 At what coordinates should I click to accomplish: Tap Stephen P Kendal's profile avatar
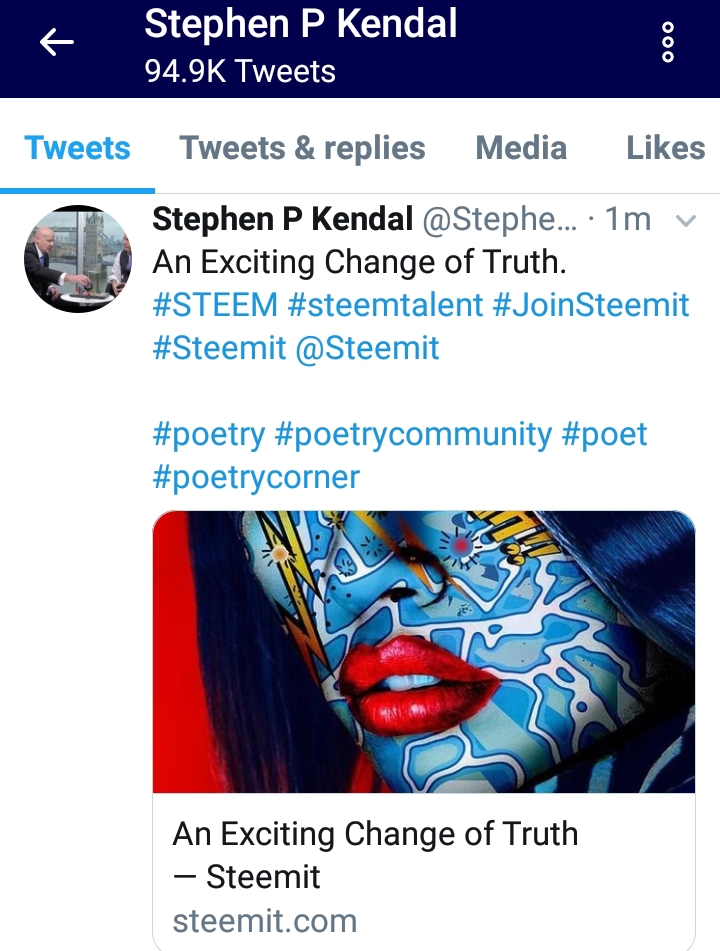tap(77, 259)
